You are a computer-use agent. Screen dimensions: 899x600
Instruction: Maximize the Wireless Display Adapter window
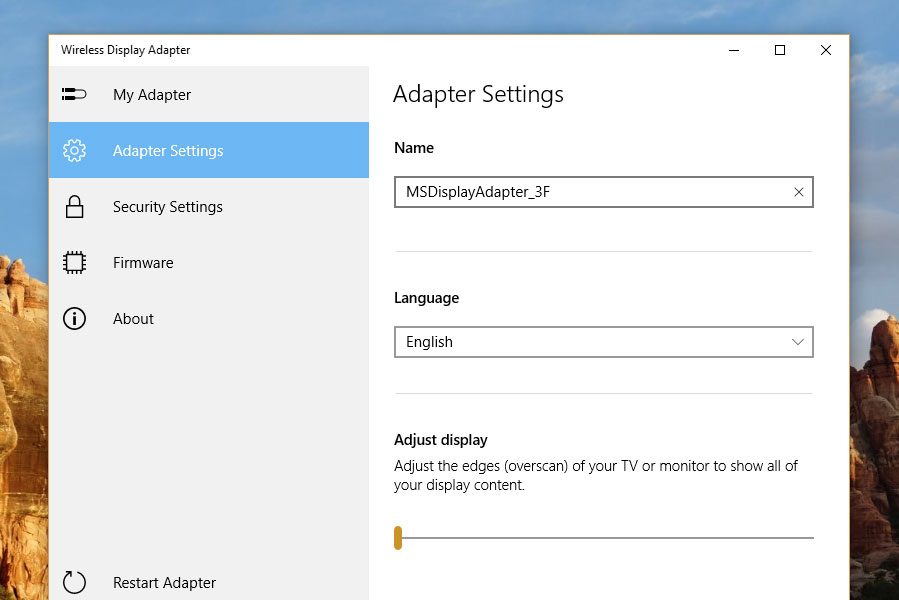[x=780, y=50]
